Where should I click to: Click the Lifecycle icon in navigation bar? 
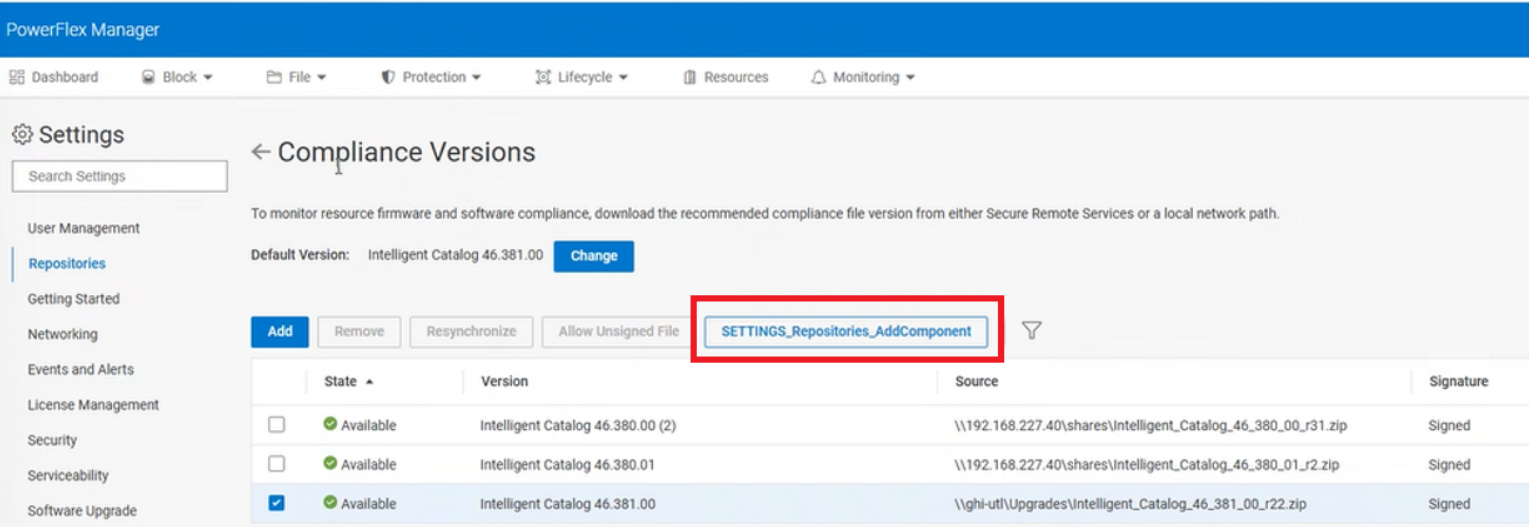[543, 77]
